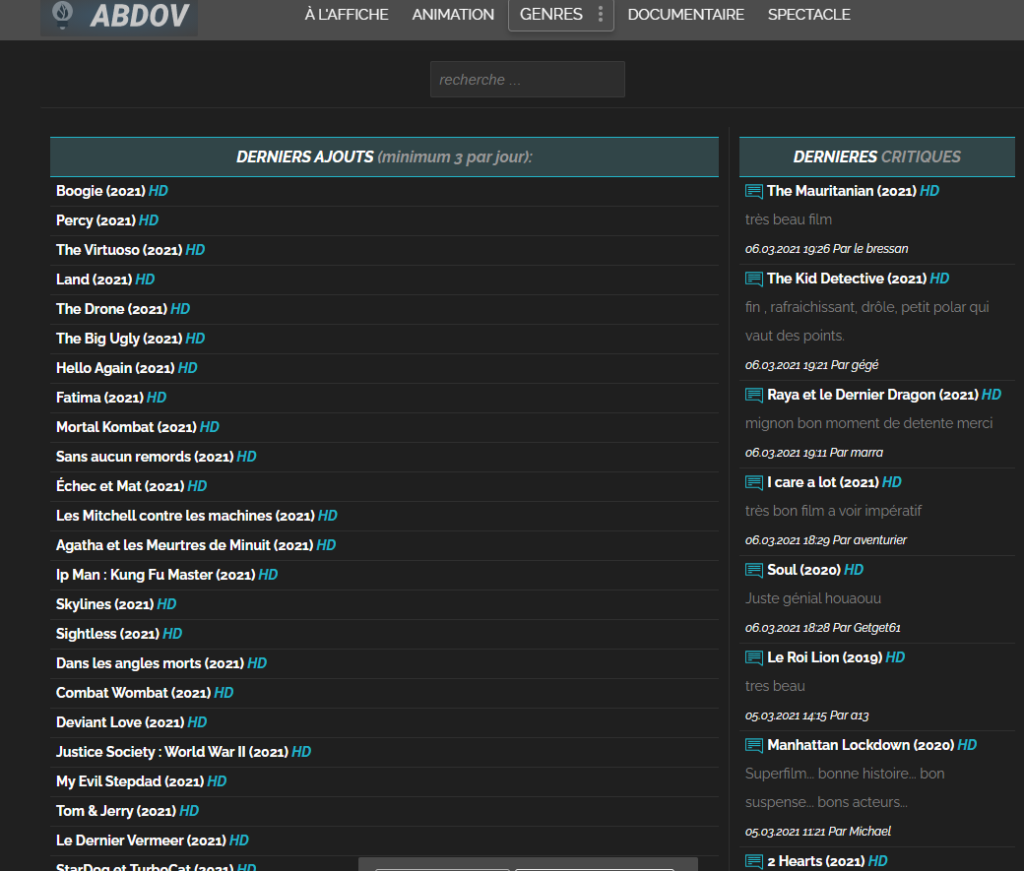Image resolution: width=1024 pixels, height=871 pixels.
Task: Focus the recherche search field
Action: 527,80
